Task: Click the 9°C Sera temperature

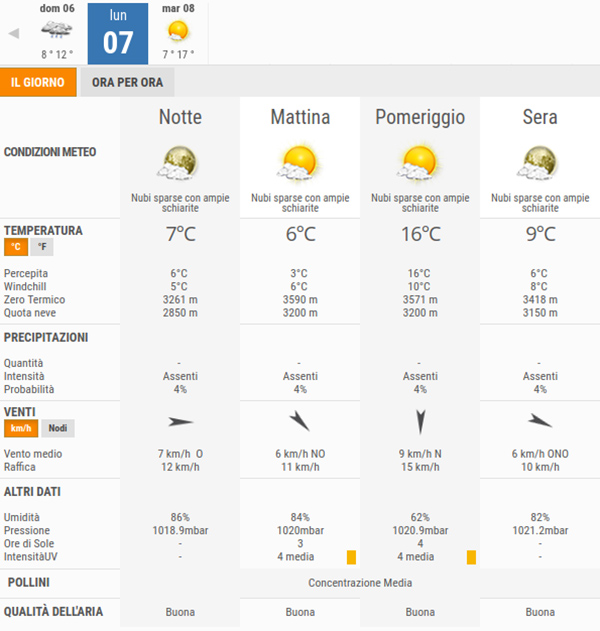Action: (540, 234)
